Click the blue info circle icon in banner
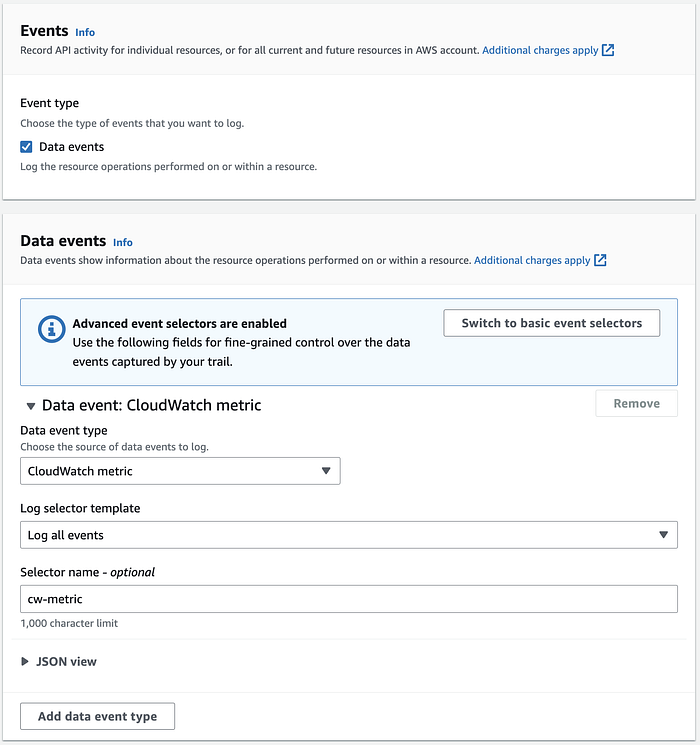Viewport: 700px width, 745px height. (x=49, y=328)
